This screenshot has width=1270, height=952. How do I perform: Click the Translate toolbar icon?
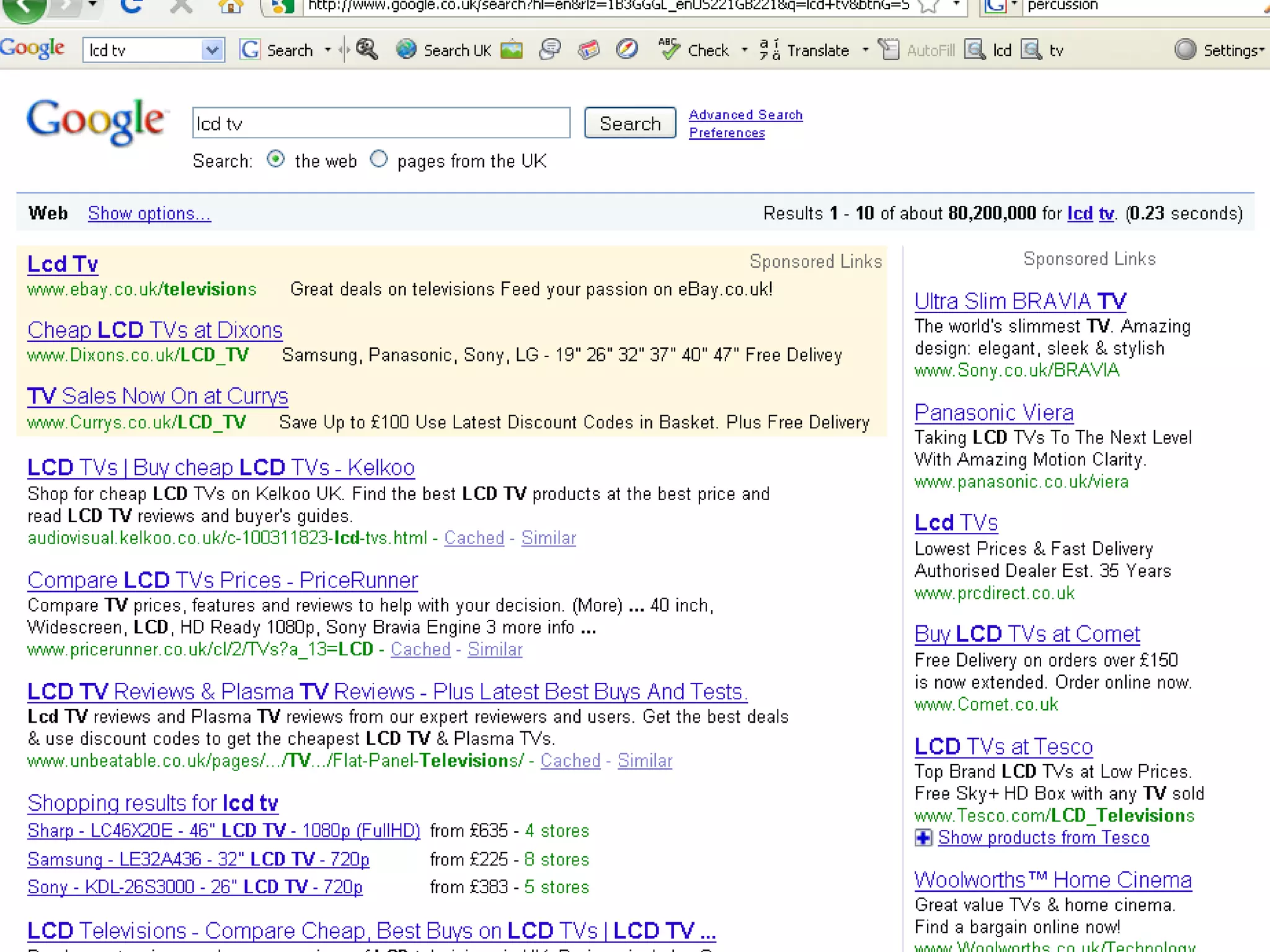click(x=770, y=50)
